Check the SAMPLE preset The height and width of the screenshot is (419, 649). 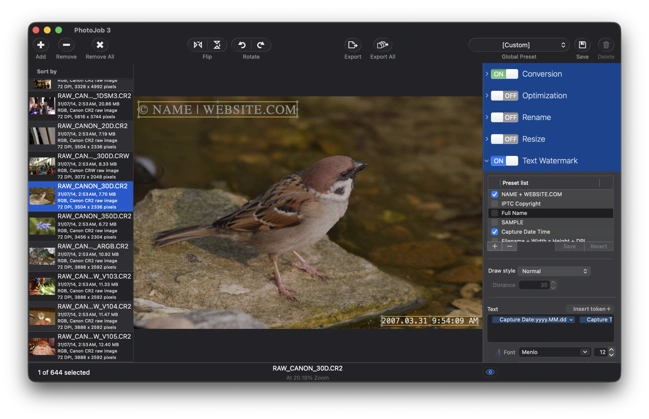pyautogui.click(x=494, y=222)
